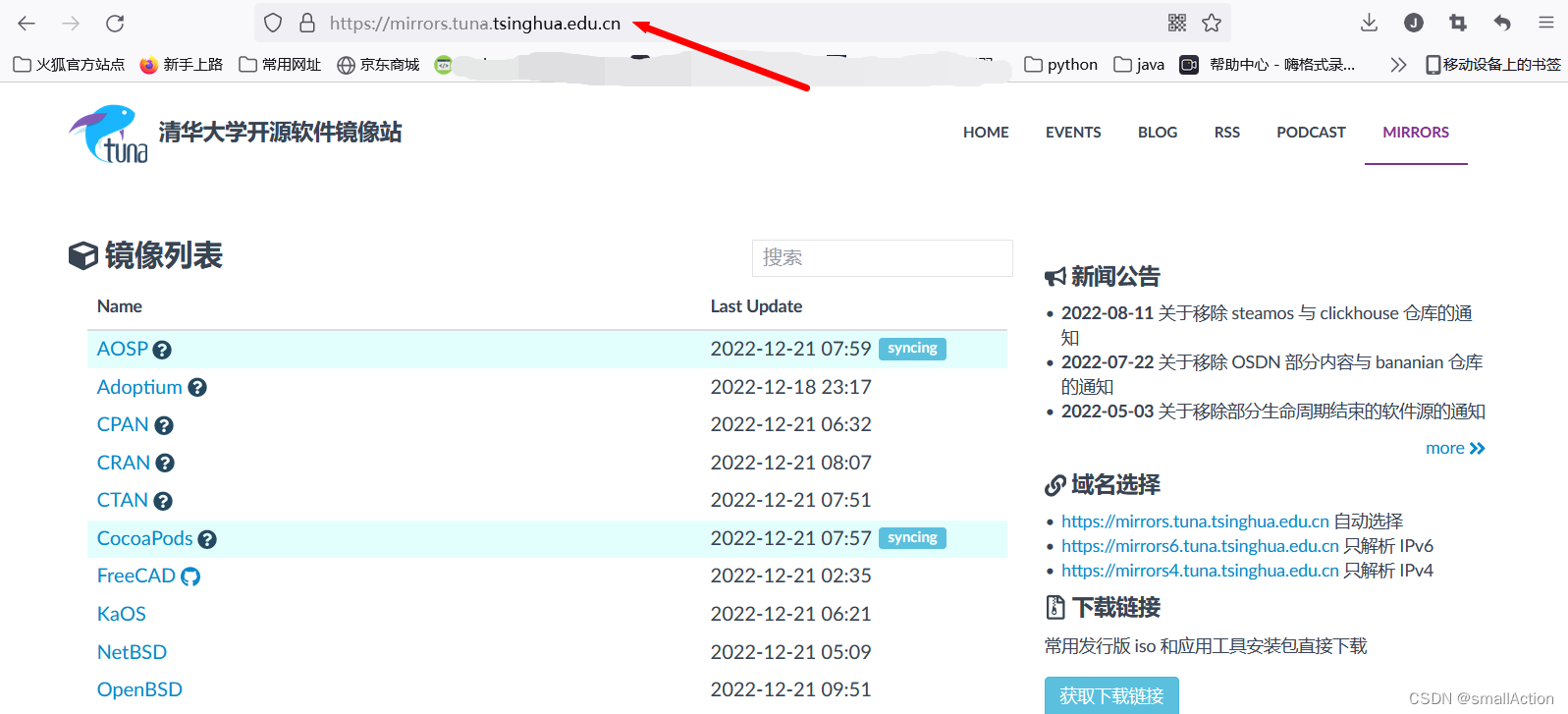Image resolution: width=1568 pixels, height=714 pixels.
Task: Open 移动设备上的书签 folder
Action: coord(1493,65)
